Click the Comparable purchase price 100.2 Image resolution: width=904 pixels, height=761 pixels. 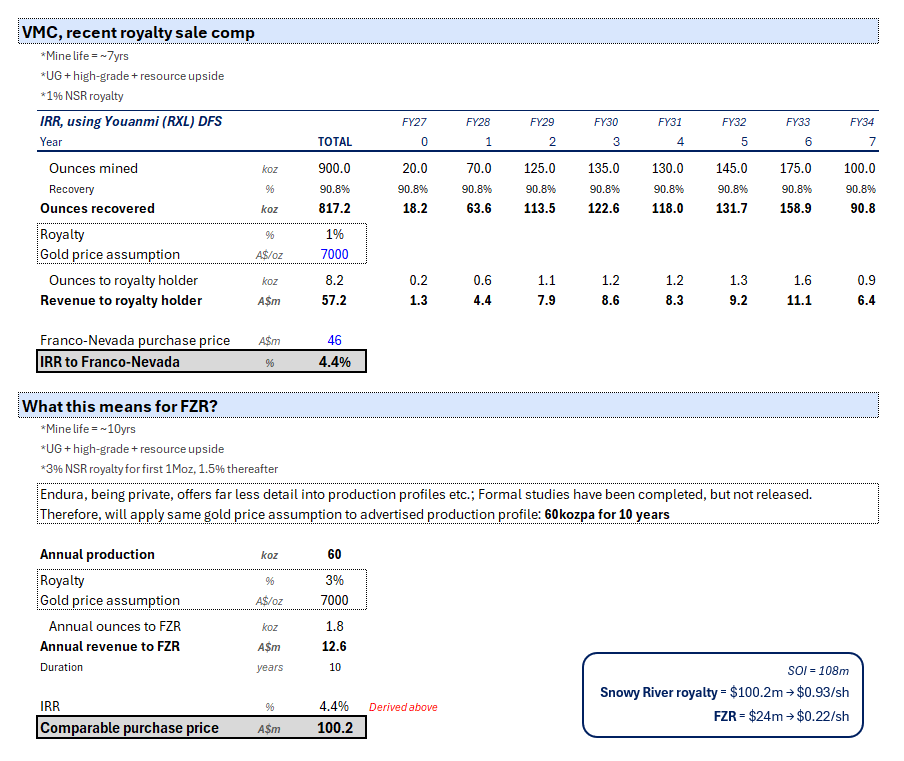[x=335, y=728]
